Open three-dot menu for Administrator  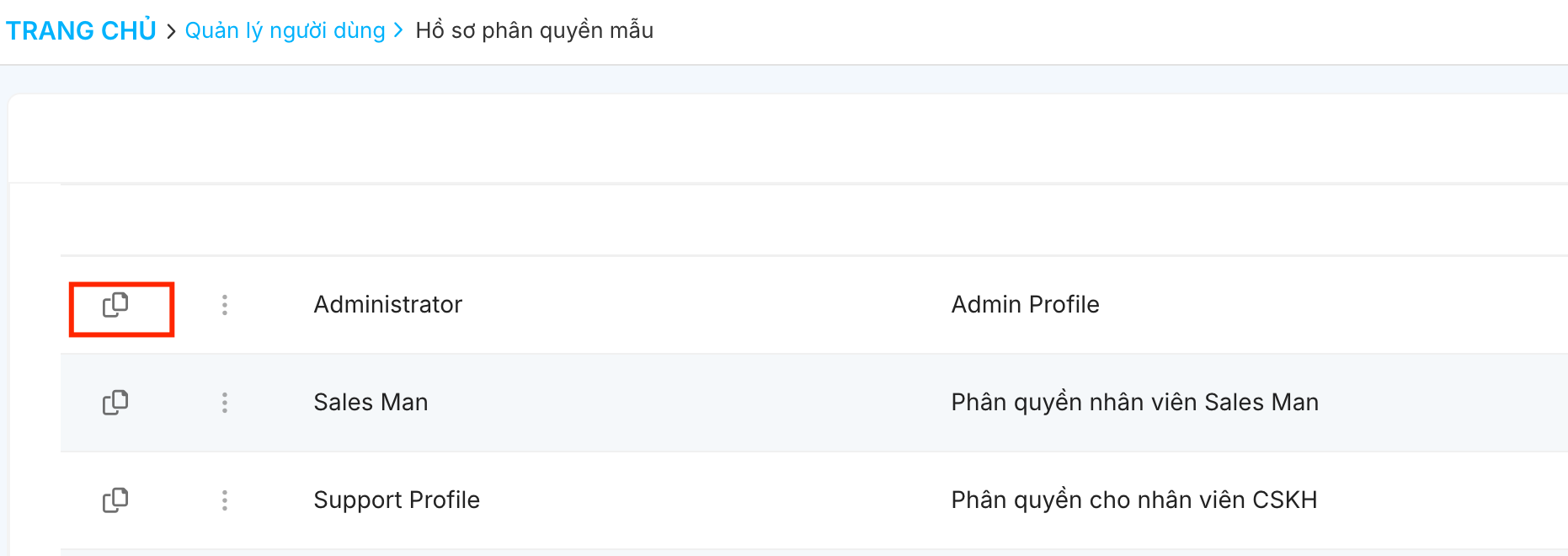click(225, 305)
